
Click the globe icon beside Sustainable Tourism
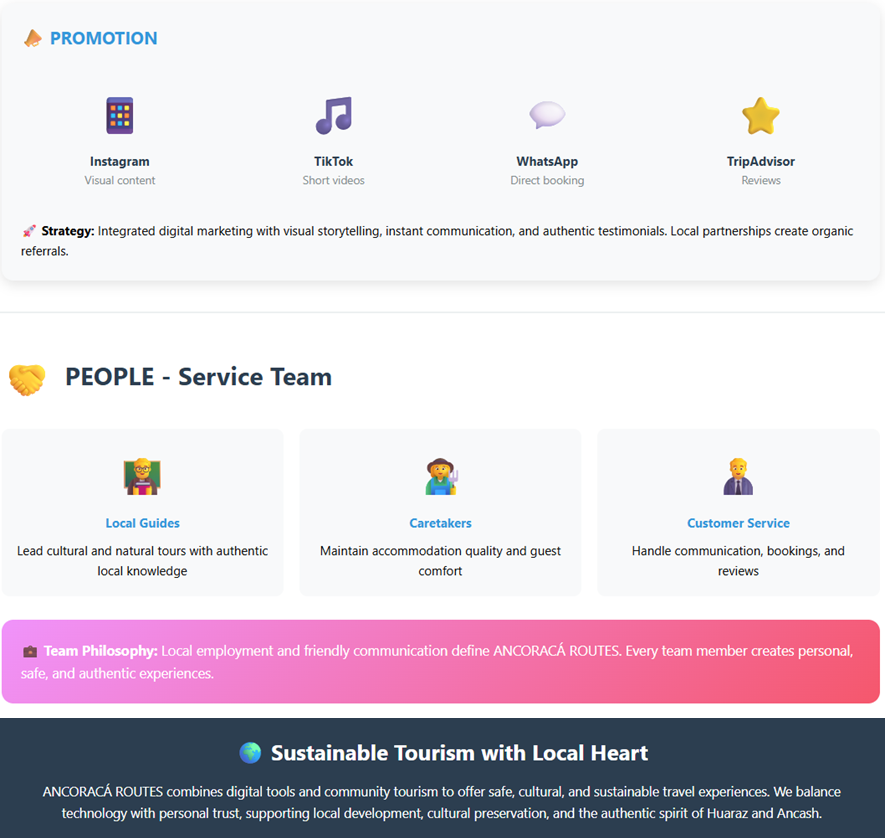pos(250,753)
